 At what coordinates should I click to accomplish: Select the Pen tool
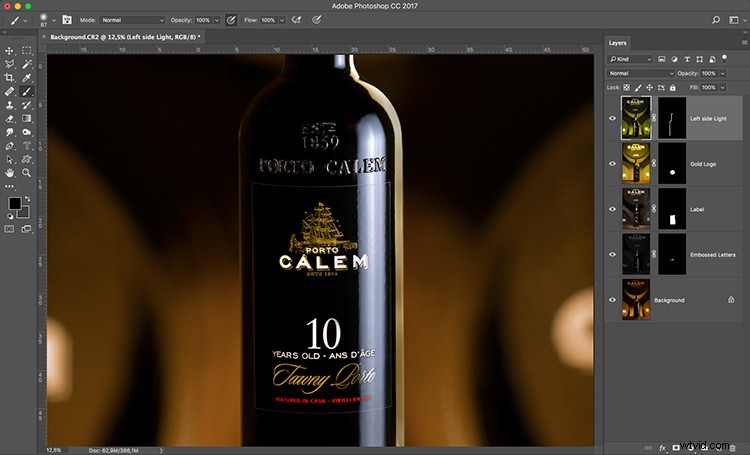[9, 146]
